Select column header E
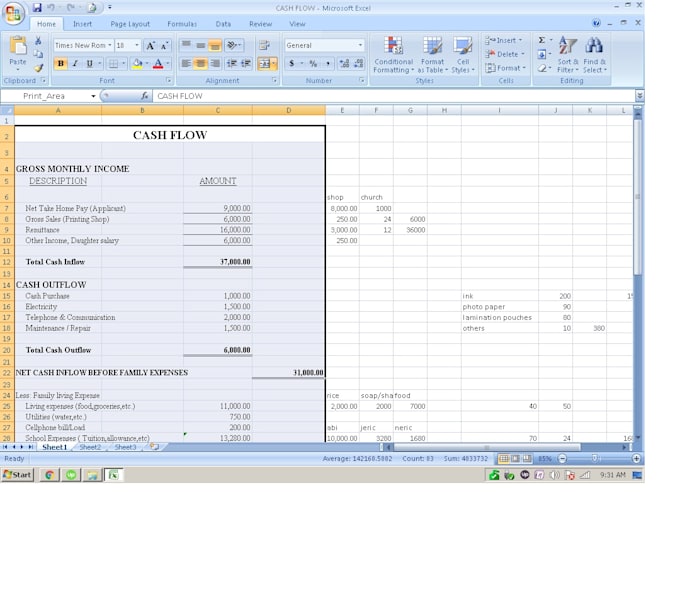The height and width of the screenshot is (604, 680). click(342, 111)
